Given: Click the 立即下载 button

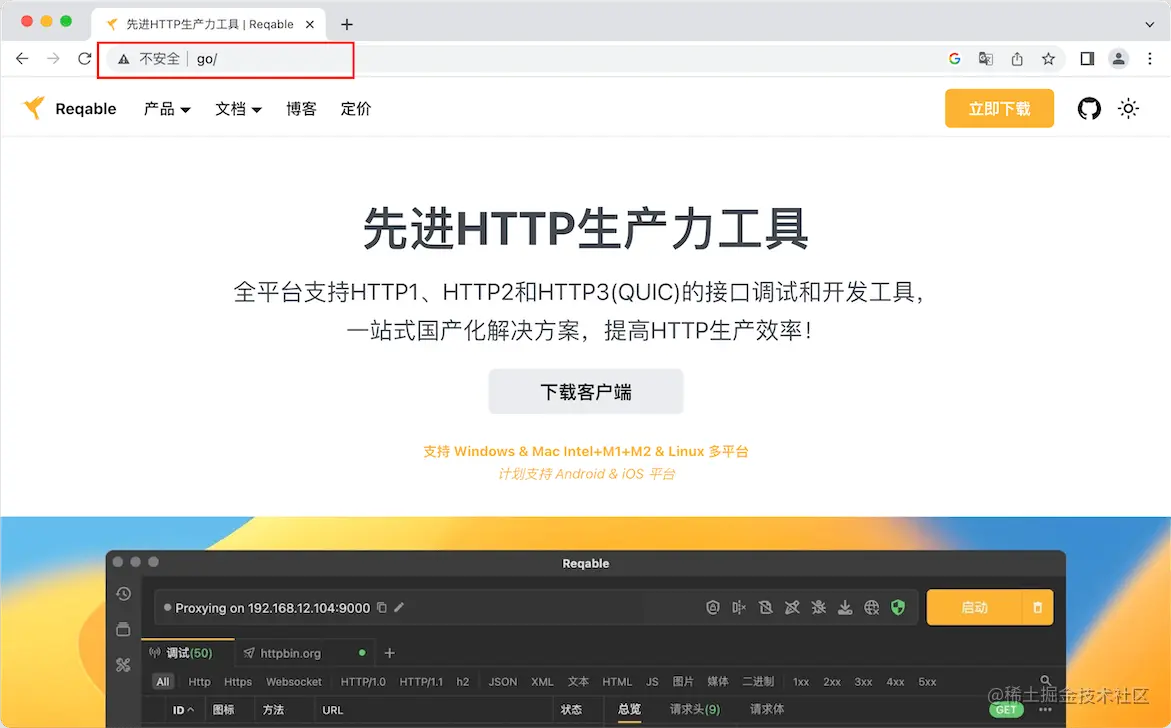Looking at the screenshot, I should [999, 108].
